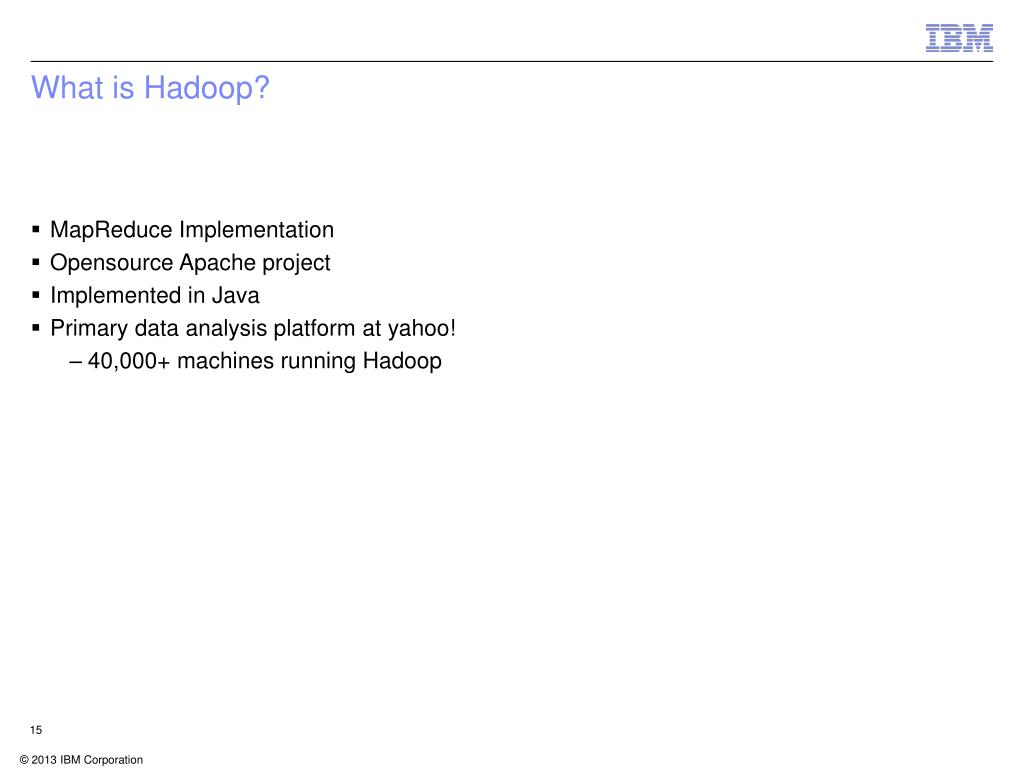Click 'Implemented in Java' bullet text
Viewport: 1024px width, 768px height.
coord(155,295)
